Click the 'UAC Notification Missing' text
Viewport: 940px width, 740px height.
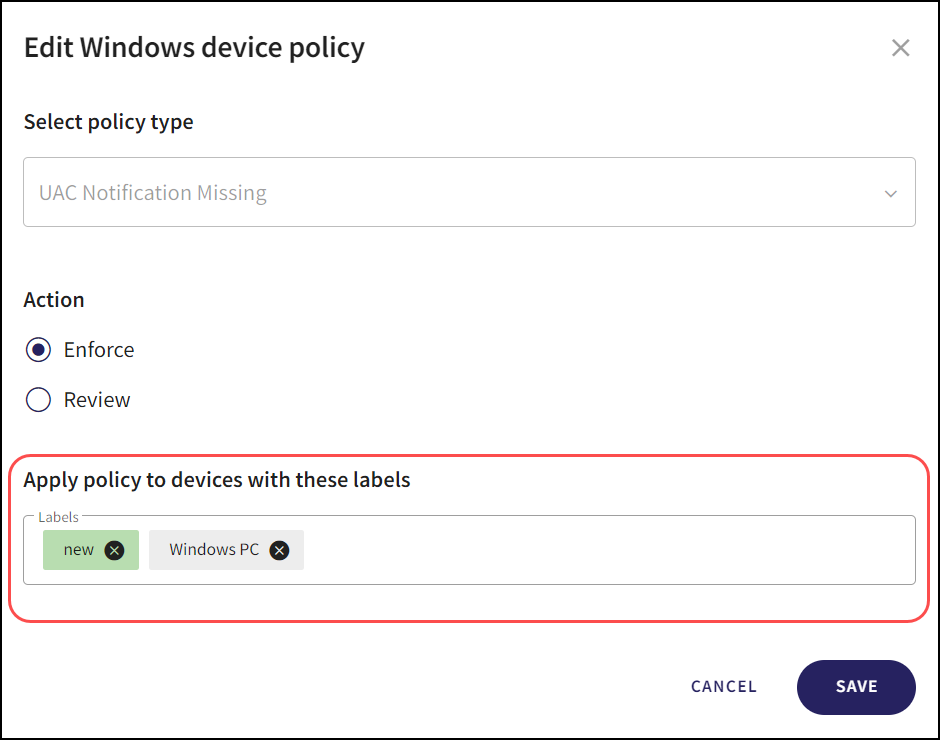point(153,193)
